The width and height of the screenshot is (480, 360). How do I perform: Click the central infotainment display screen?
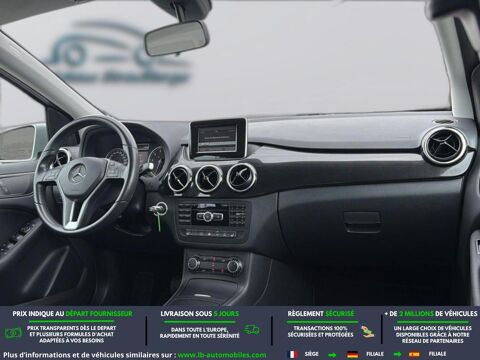point(217,138)
